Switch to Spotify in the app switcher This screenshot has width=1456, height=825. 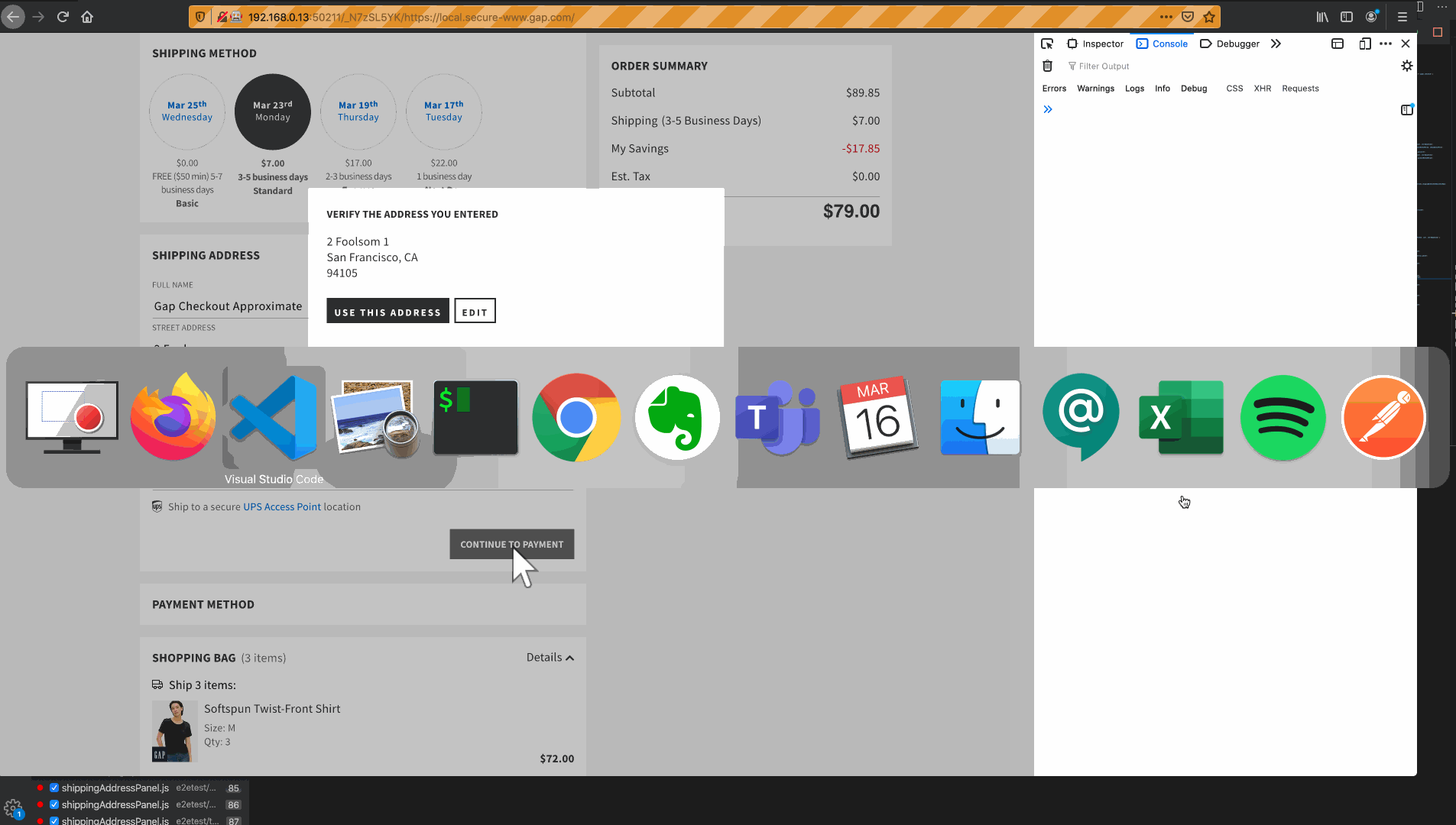1283,417
